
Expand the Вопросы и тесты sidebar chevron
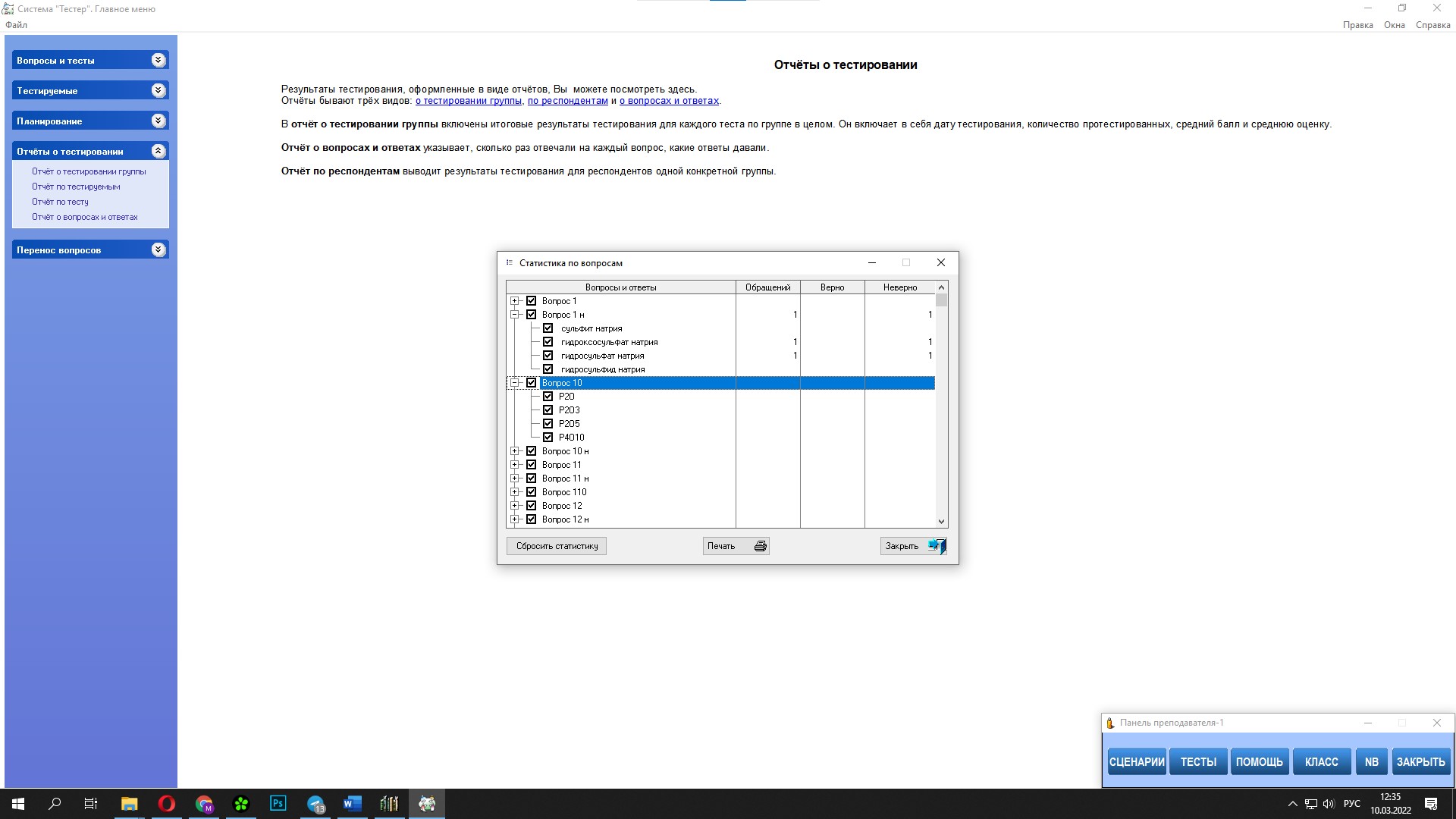(158, 61)
